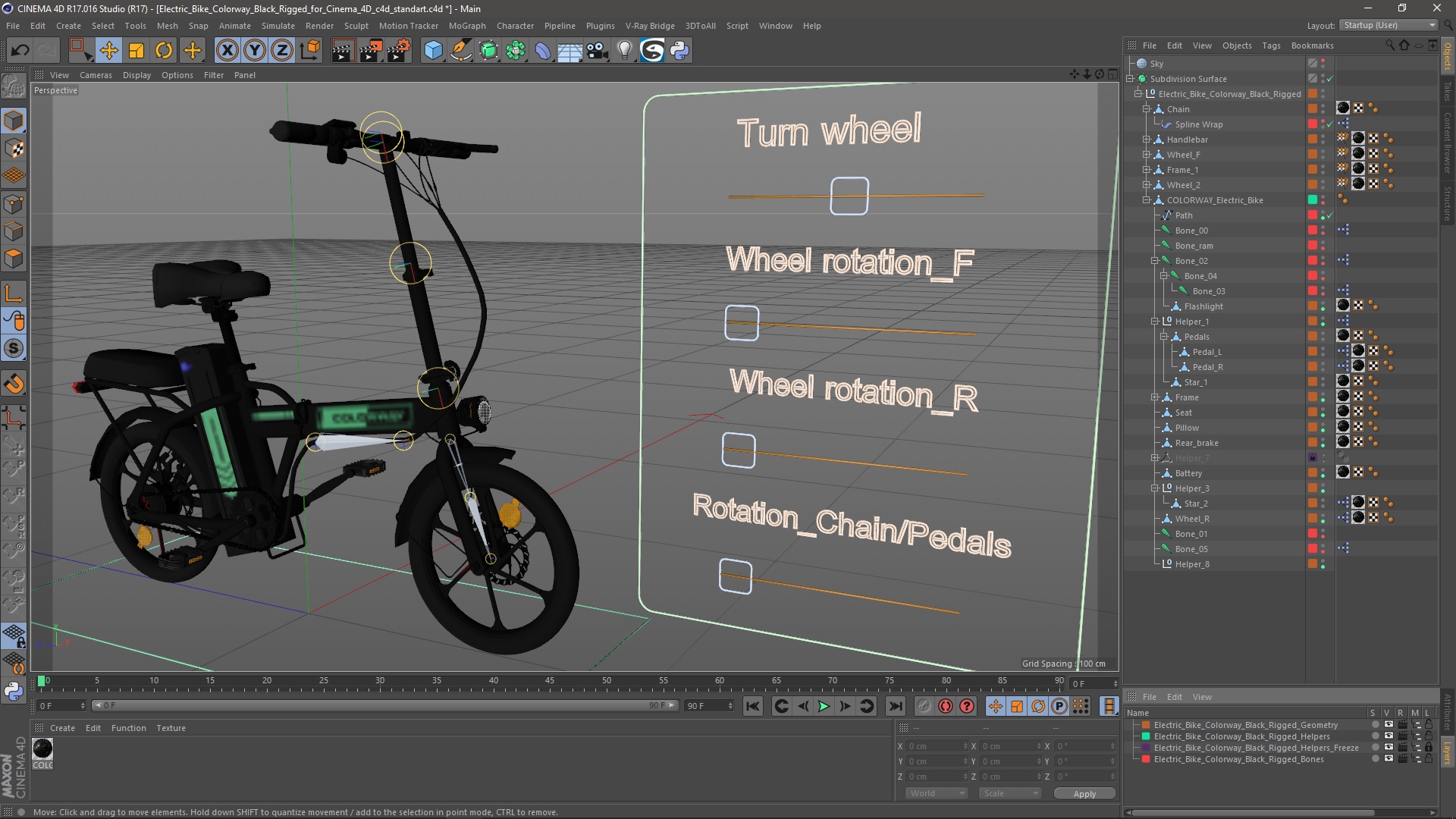This screenshot has height=819, width=1456.
Task: Open the Simulate menu
Action: point(278,26)
